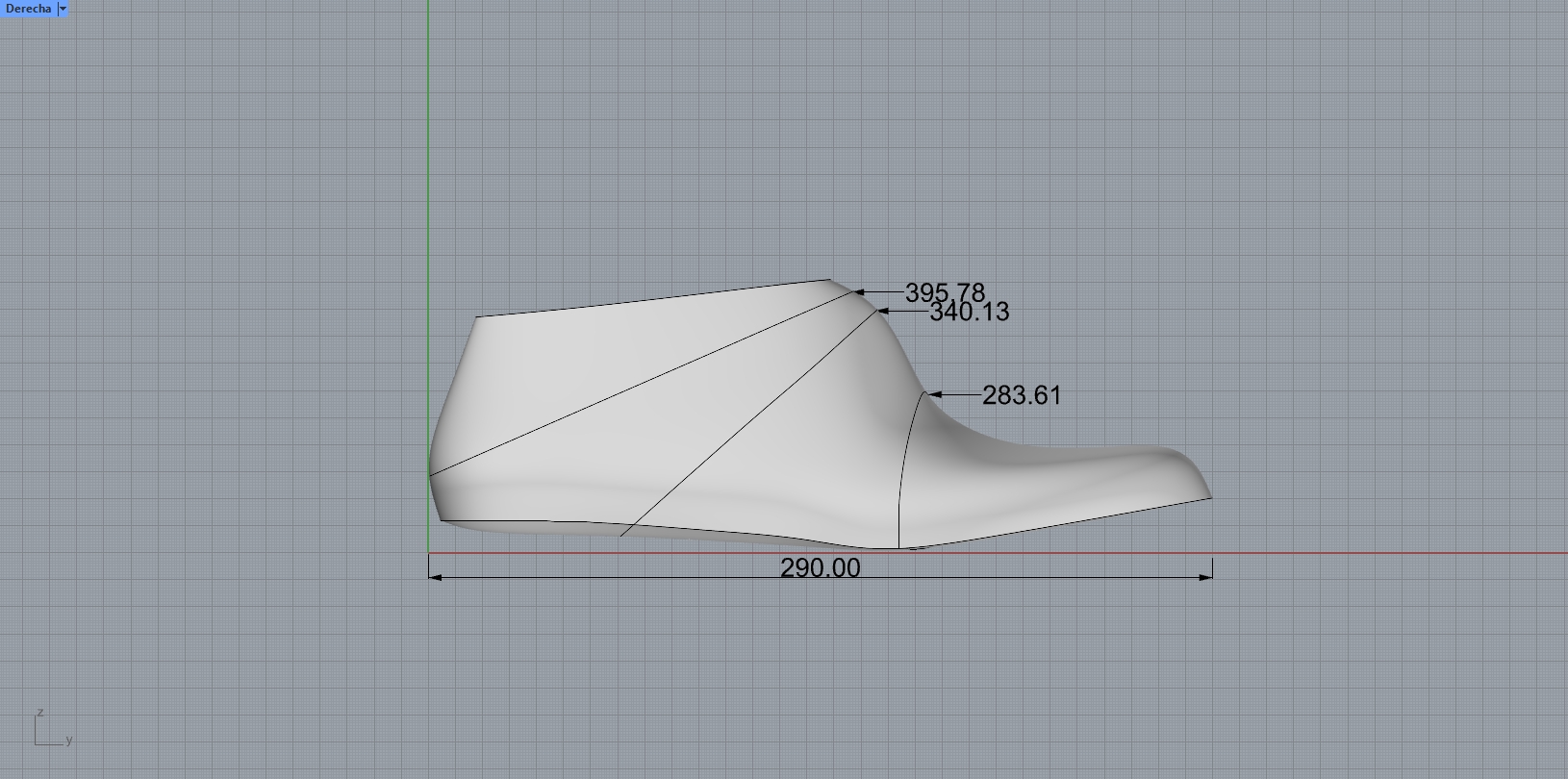Select the green vertical axis line
This screenshot has height=779, width=1568.
click(428, 144)
